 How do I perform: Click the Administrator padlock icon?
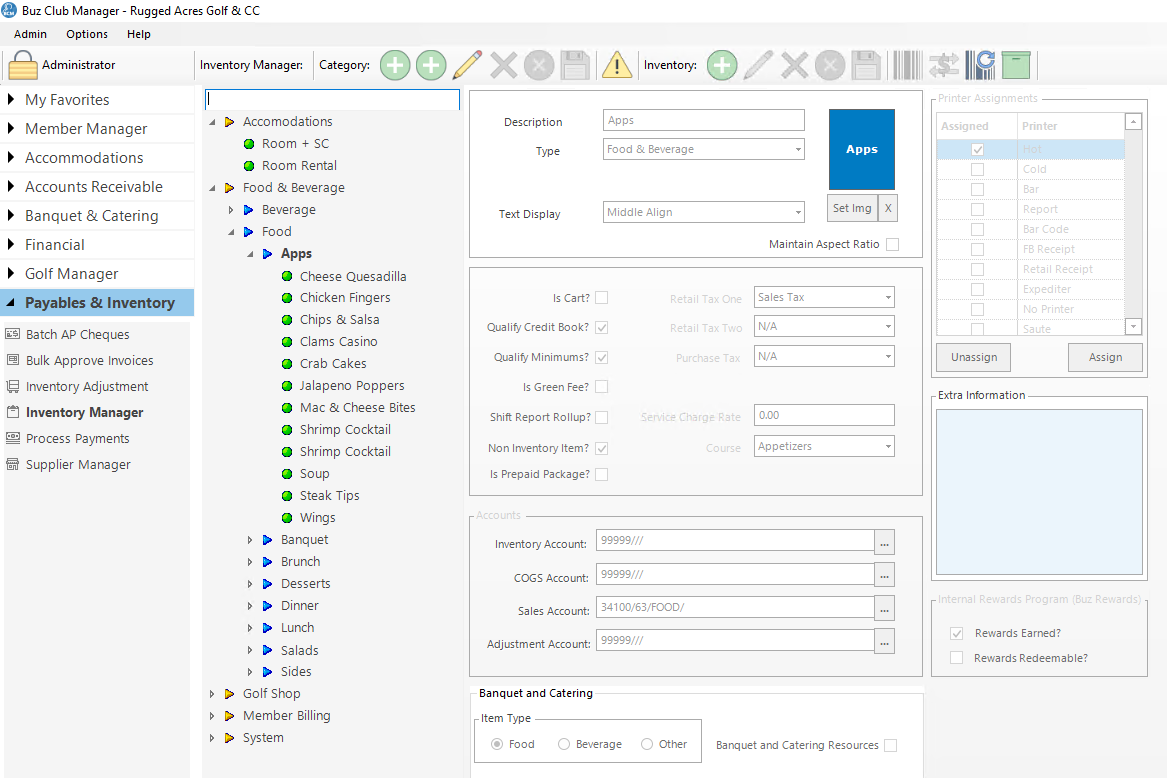click(x=22, y=65)
